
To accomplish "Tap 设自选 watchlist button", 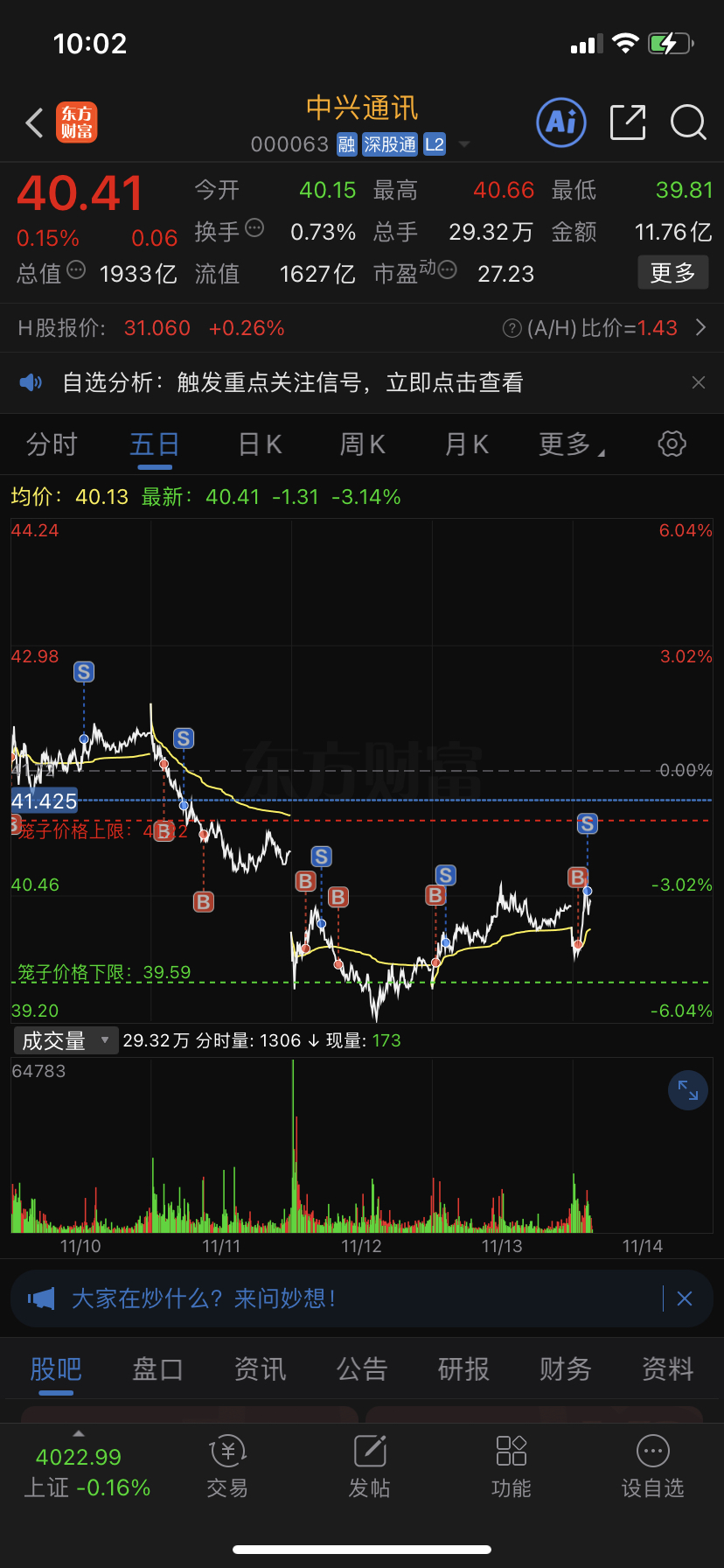I will (x=653, y=1468).
